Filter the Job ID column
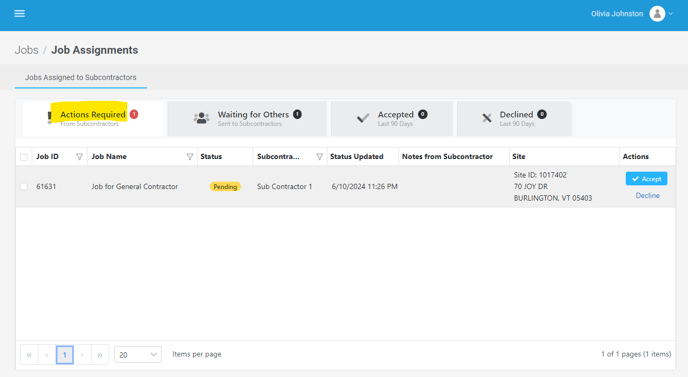 click(x=79, y=157)
